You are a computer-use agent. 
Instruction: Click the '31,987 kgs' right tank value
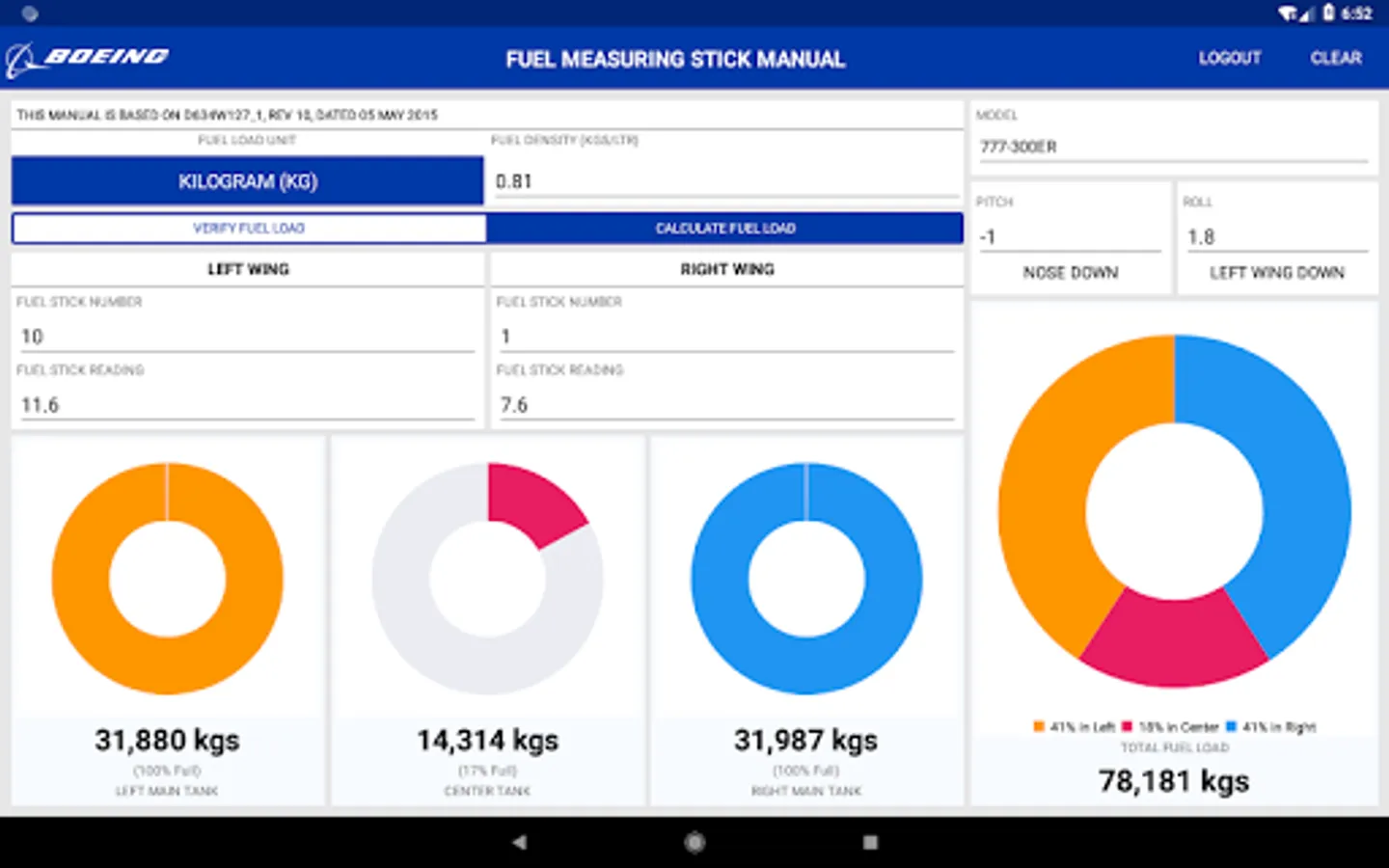[x=805, y=741]
